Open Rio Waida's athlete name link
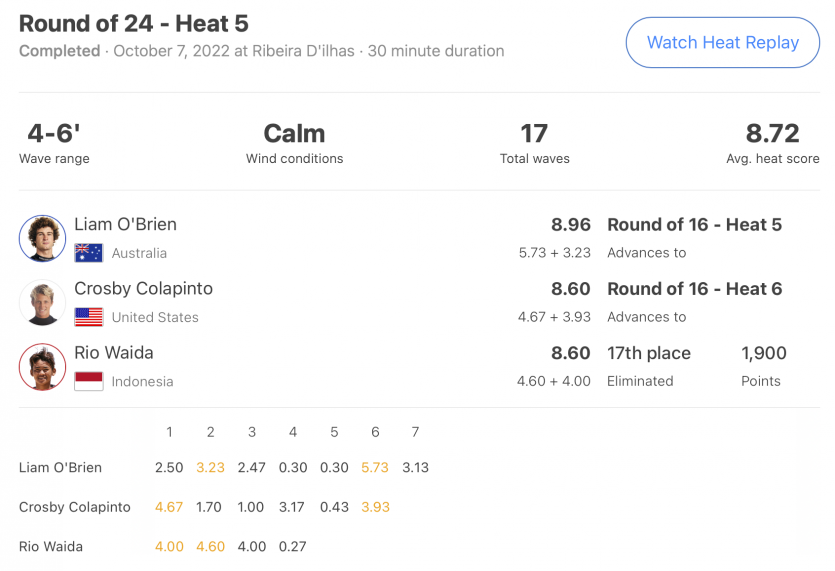This screenshot has height=571, width=835. (114, 353)
